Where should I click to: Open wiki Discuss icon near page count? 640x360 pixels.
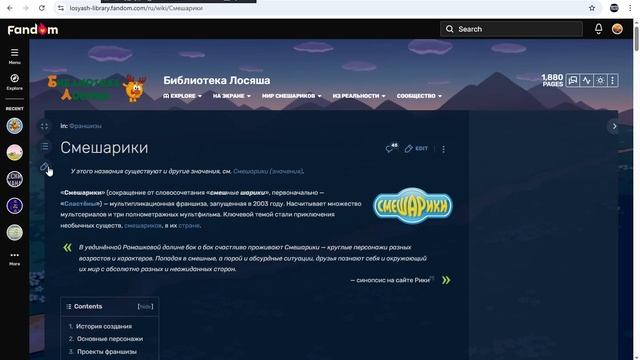573,80
